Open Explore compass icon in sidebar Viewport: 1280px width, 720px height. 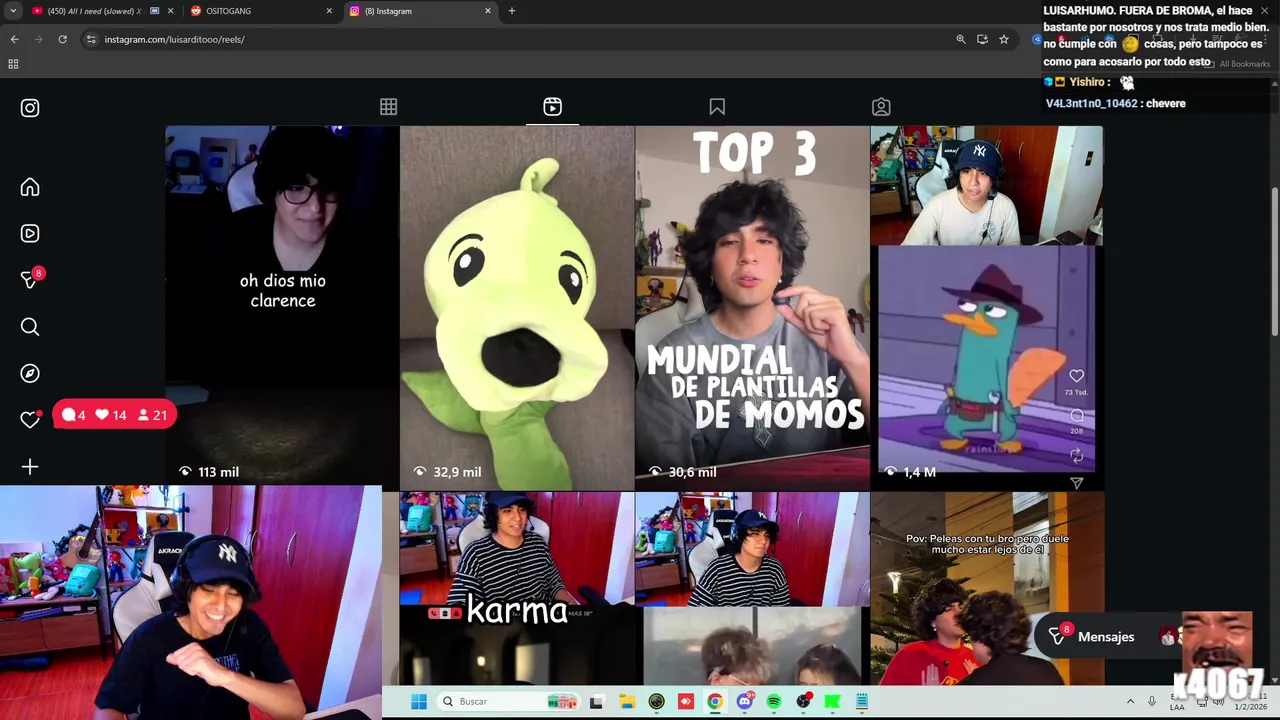(x=30, y=373)
